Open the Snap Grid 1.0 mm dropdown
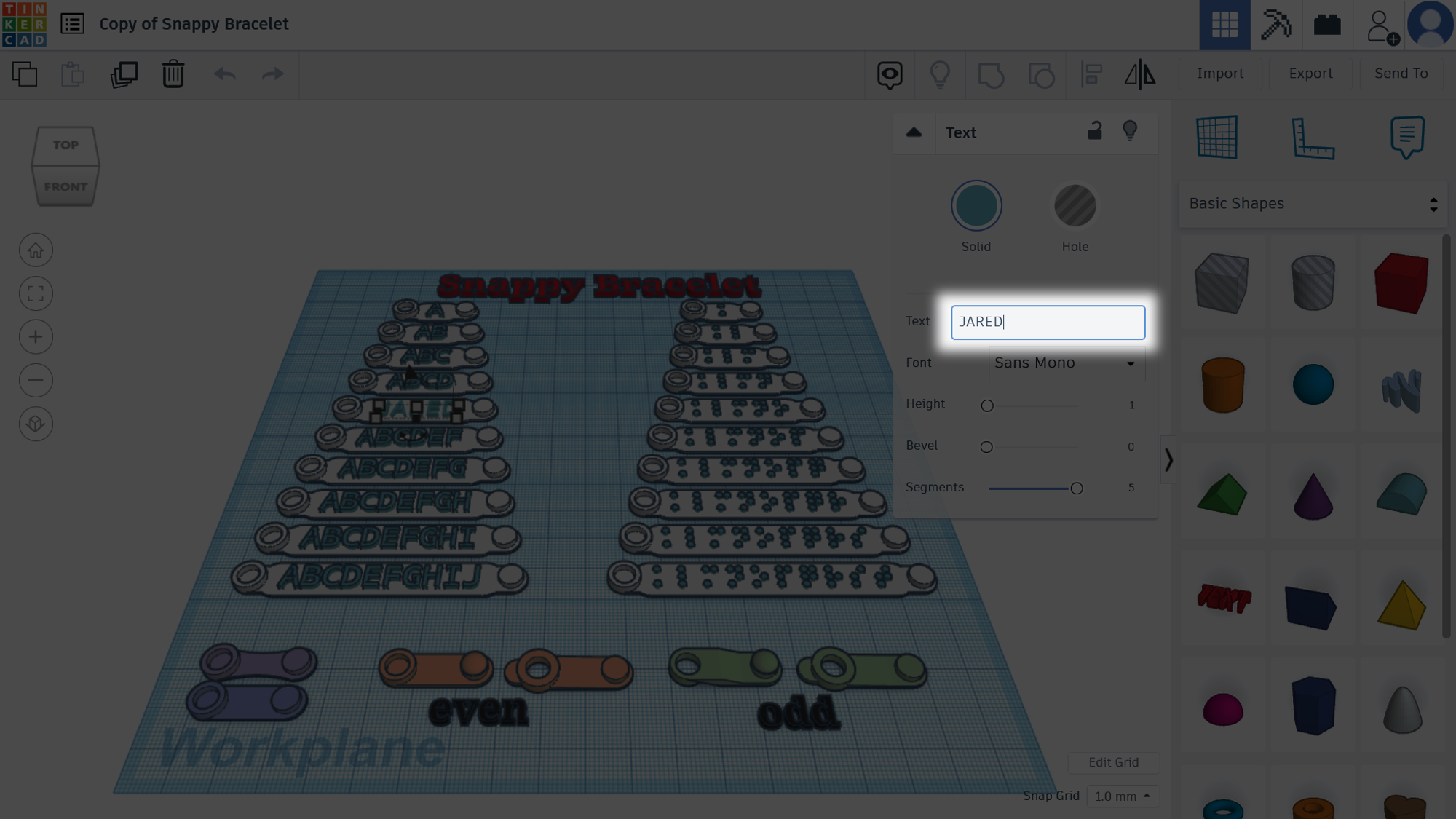The height and width of the screenshot is (819, 1456). tap(1122, 796)
